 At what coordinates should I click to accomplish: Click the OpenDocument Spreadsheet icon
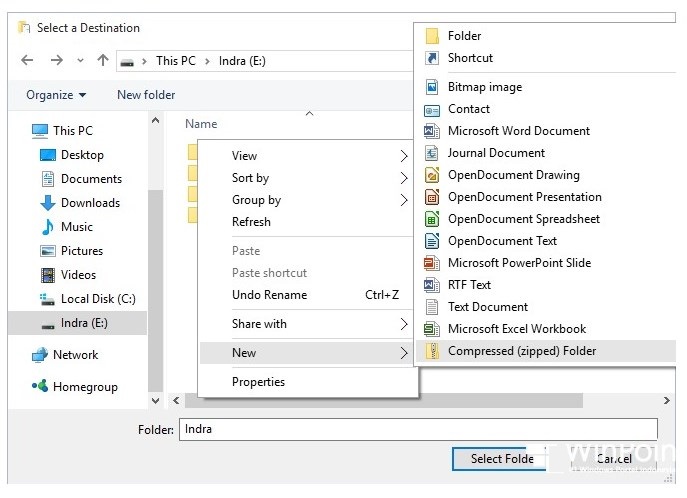[432, 219]
